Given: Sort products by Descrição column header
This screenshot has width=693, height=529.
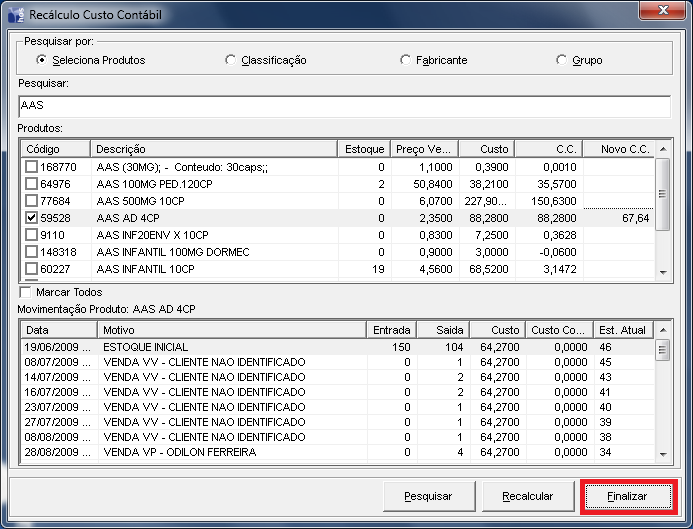Looking at the screenshot, I should tap(213, 149).
